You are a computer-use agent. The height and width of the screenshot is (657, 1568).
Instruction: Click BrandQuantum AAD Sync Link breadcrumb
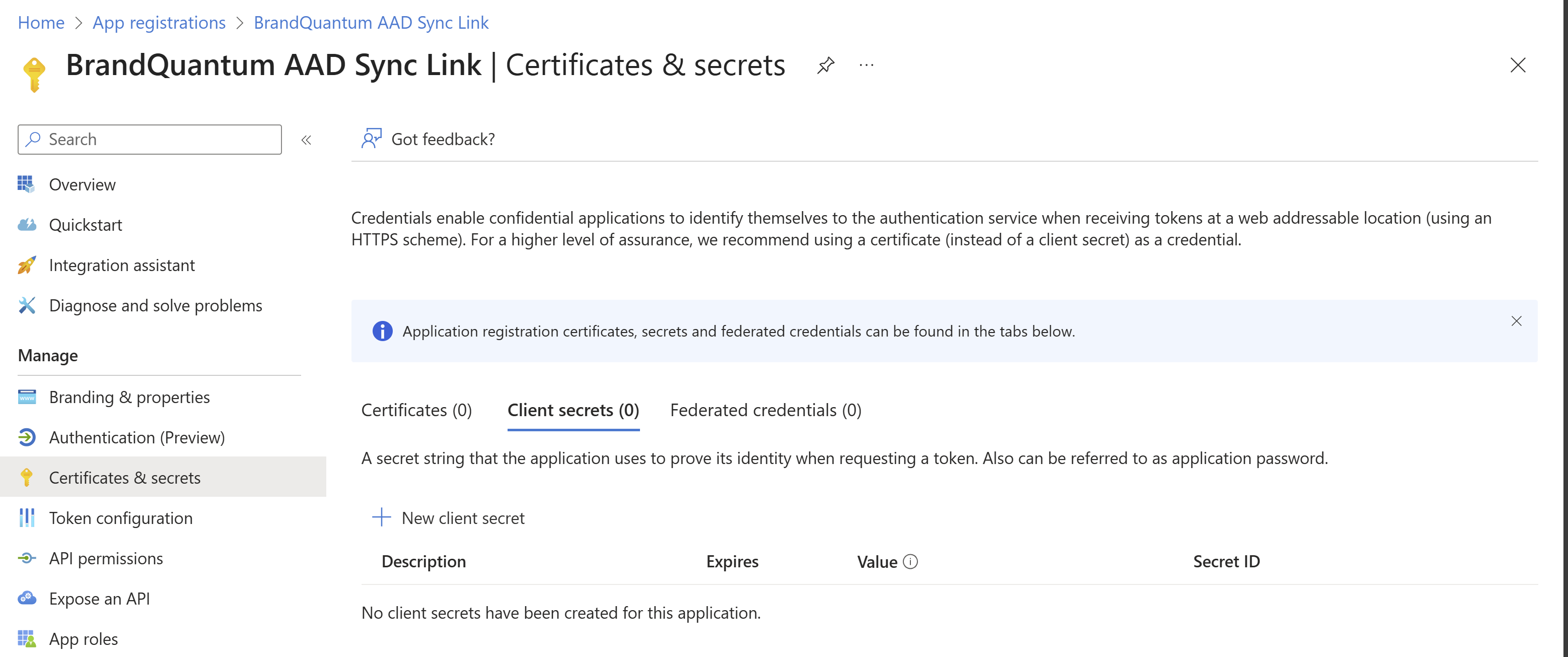click(x=371, y=23)
